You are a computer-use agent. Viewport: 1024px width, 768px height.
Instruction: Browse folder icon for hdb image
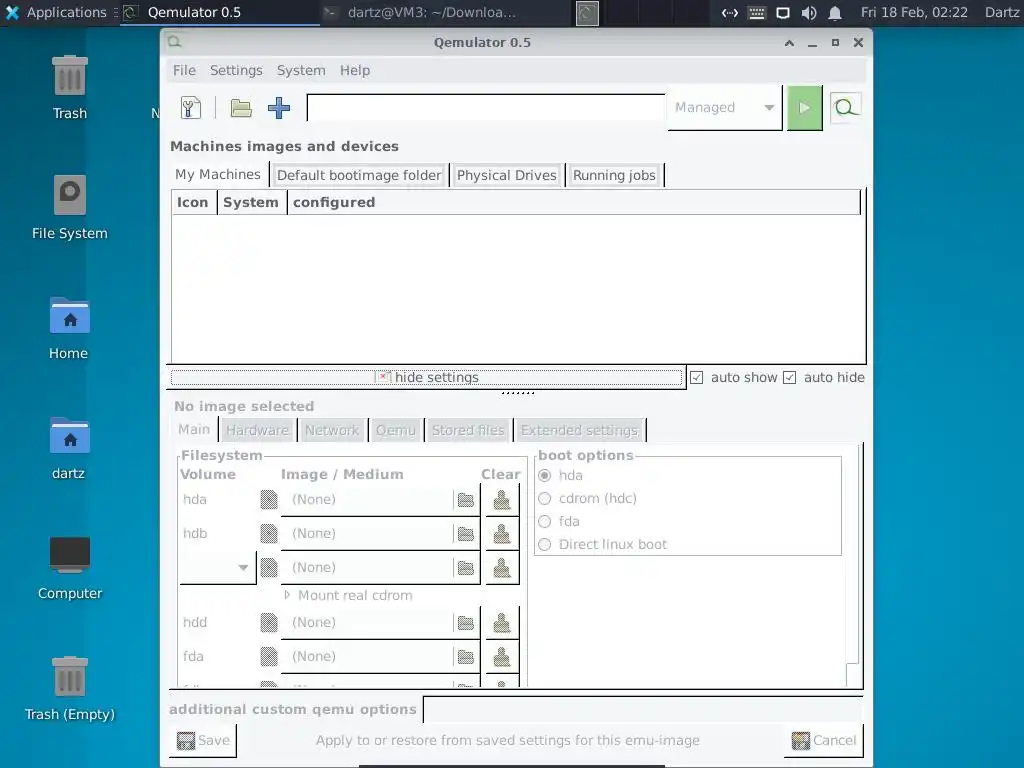click(466, 534)
